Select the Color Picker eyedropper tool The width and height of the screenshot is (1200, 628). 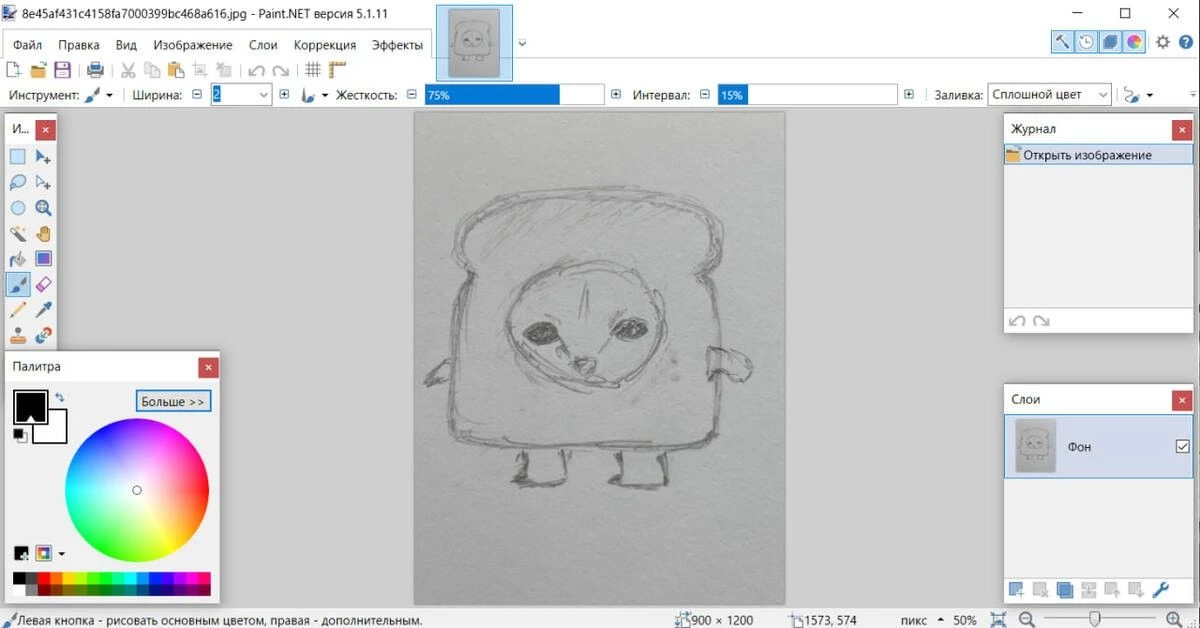43,311
